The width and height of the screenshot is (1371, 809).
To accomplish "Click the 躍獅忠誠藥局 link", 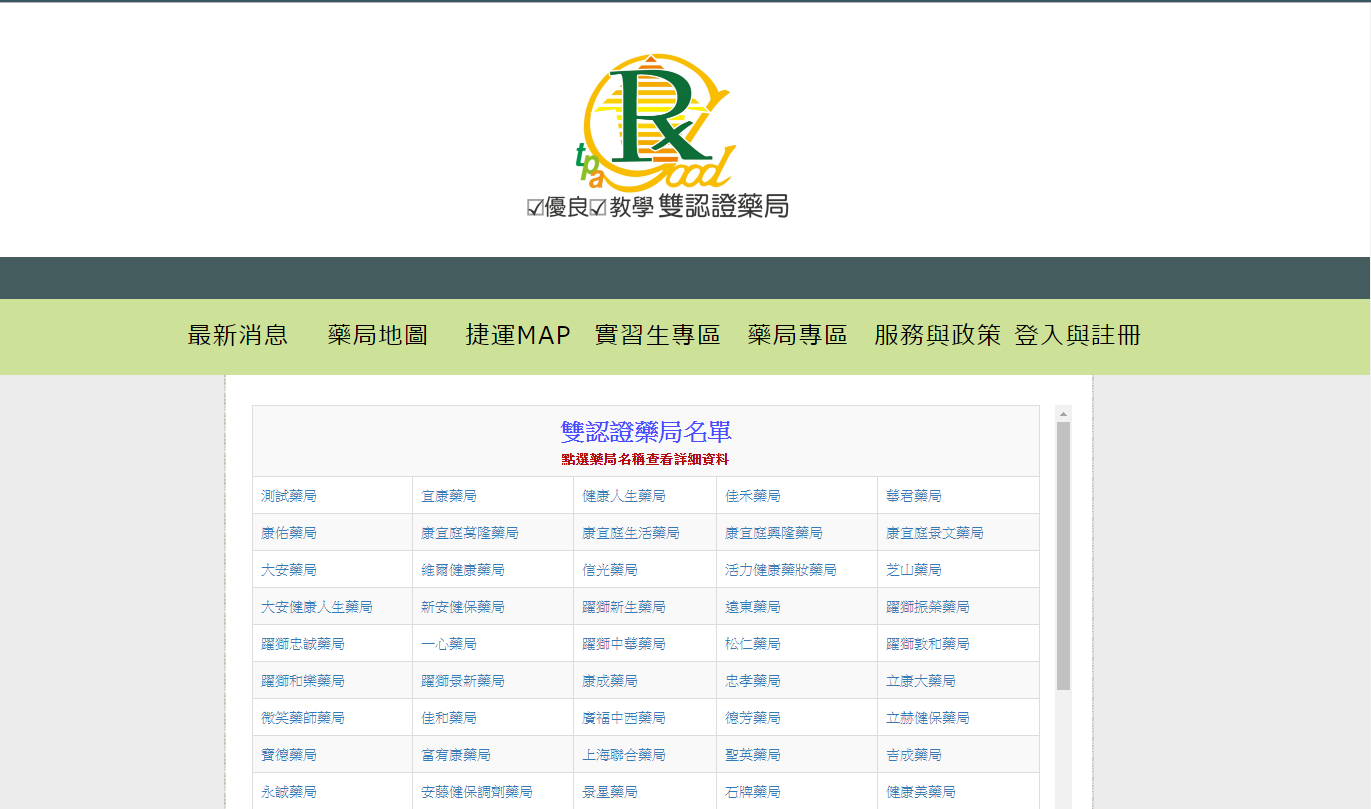I will 303,644.
